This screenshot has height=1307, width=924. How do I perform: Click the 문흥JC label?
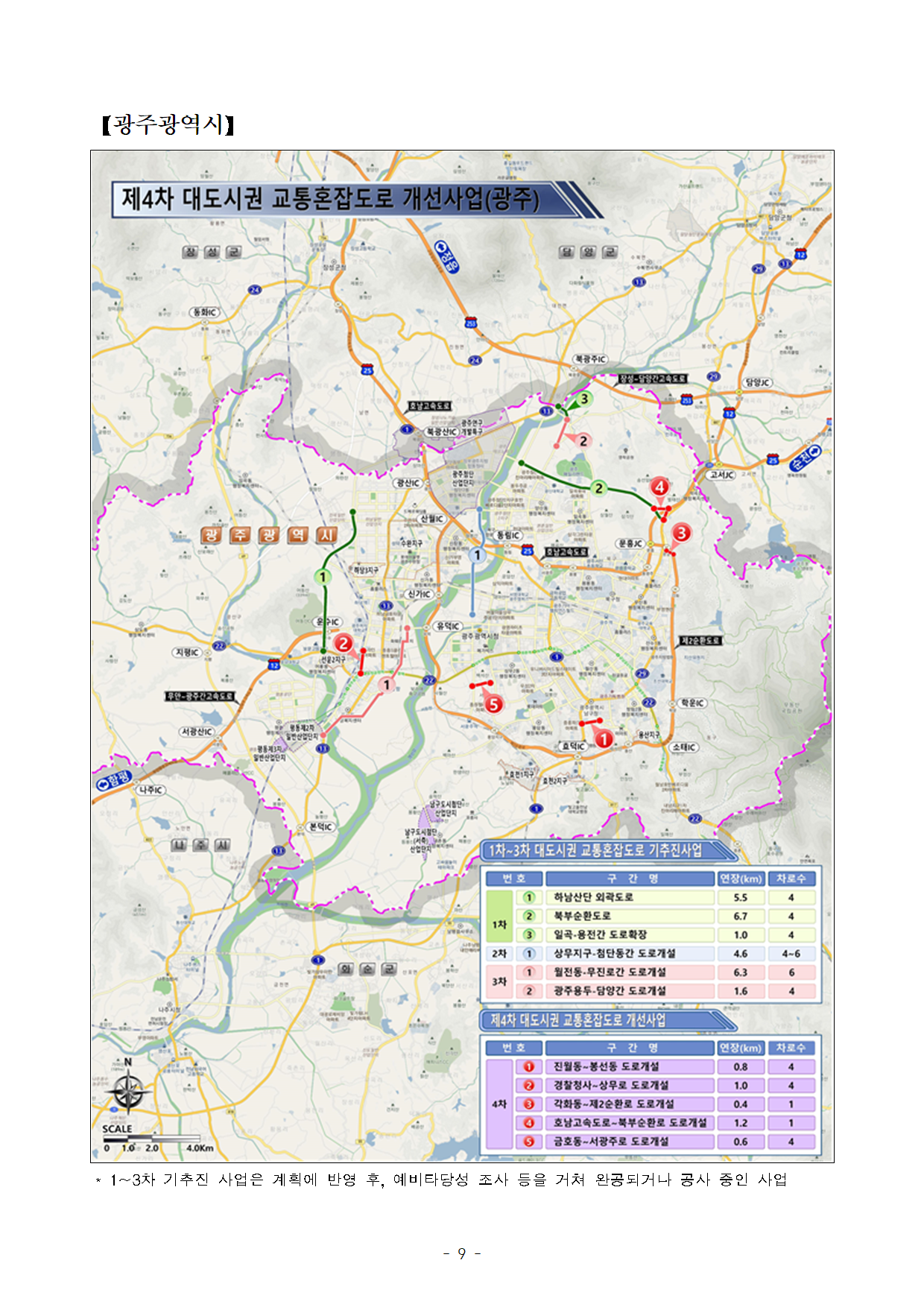[x=631, y=544]
